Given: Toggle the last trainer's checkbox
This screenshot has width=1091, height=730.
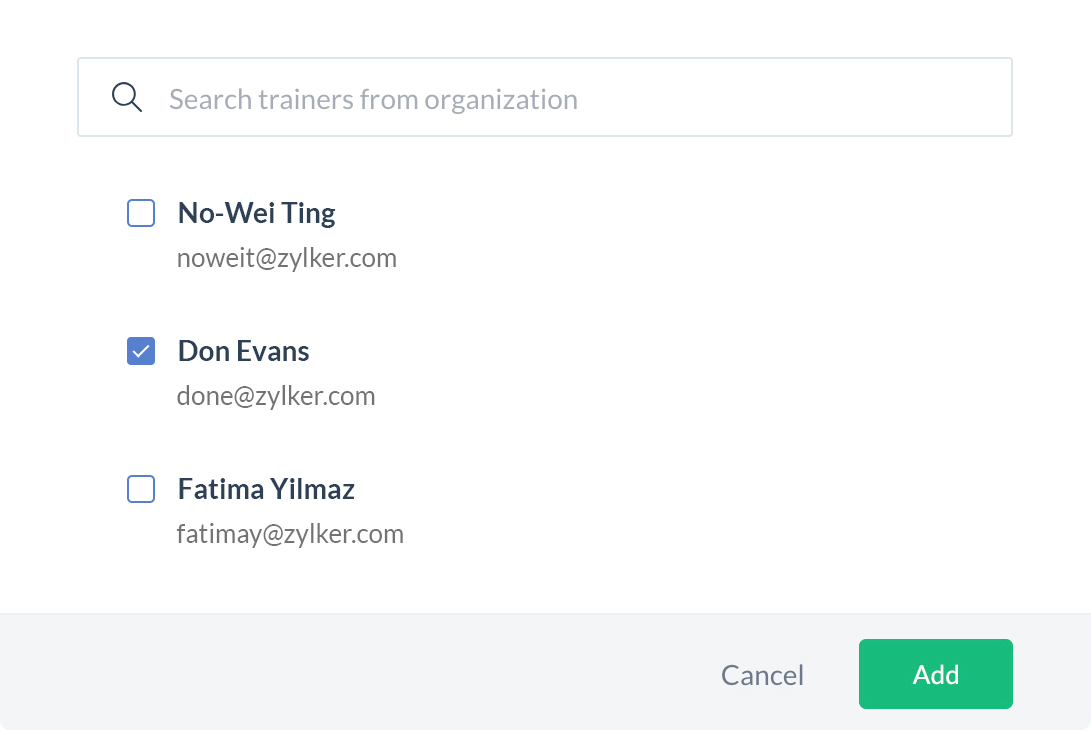Looking at the screenshot, I should pyautogui.click(x=141, y=489).
